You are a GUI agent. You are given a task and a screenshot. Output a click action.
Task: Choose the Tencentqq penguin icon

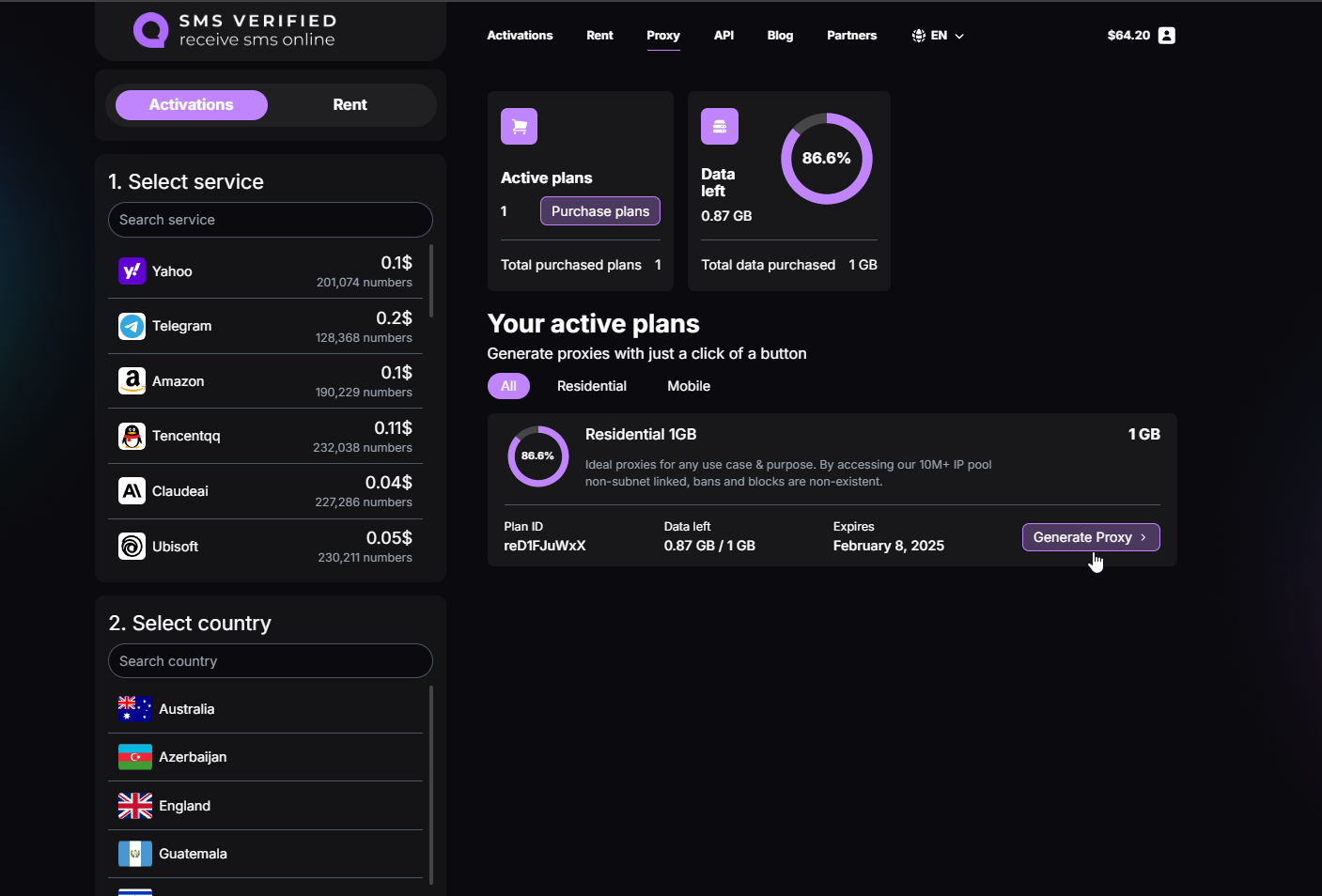click(132, 436)
